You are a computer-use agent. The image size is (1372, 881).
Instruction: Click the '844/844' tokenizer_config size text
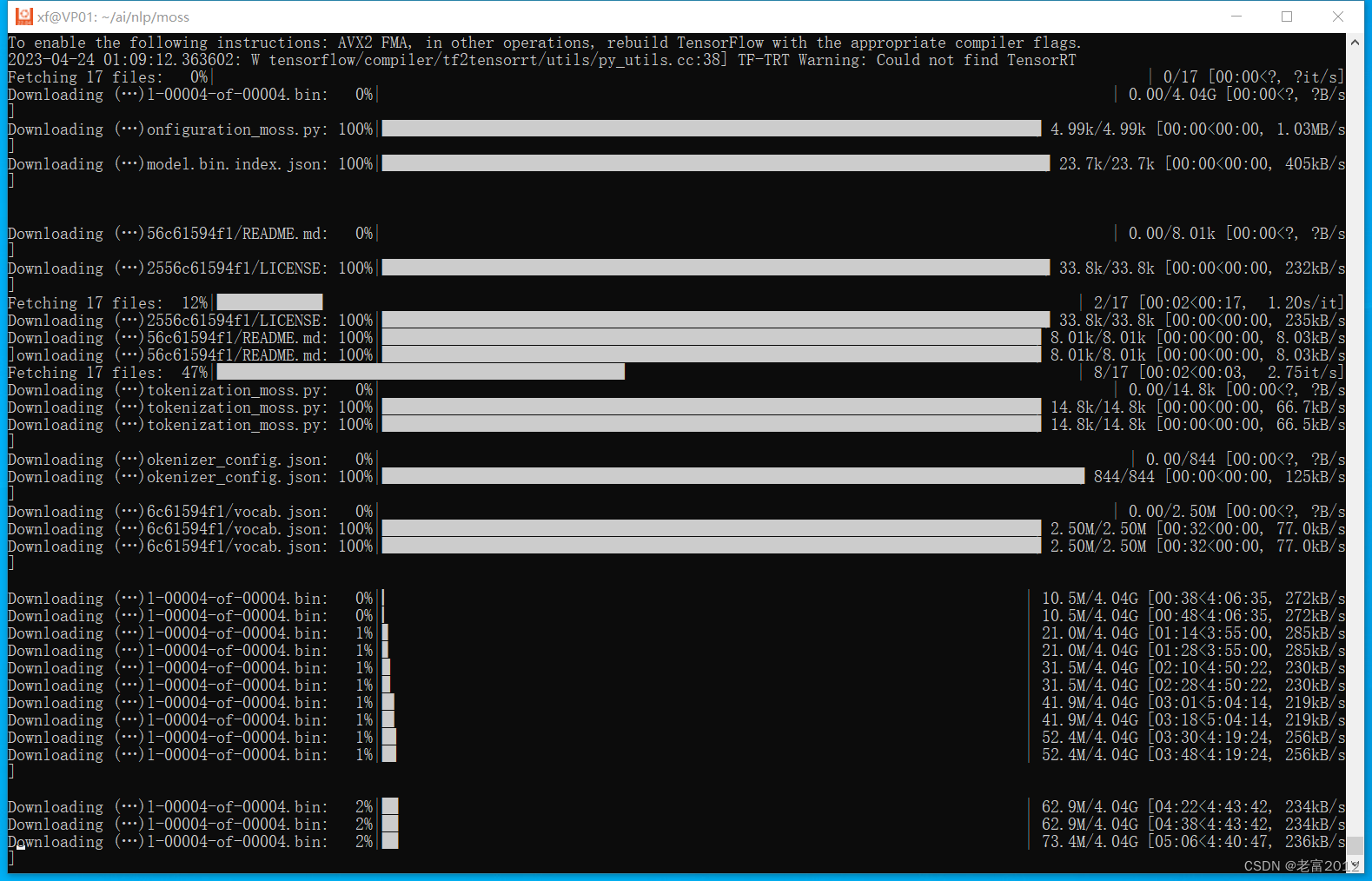click(1124, 477)
